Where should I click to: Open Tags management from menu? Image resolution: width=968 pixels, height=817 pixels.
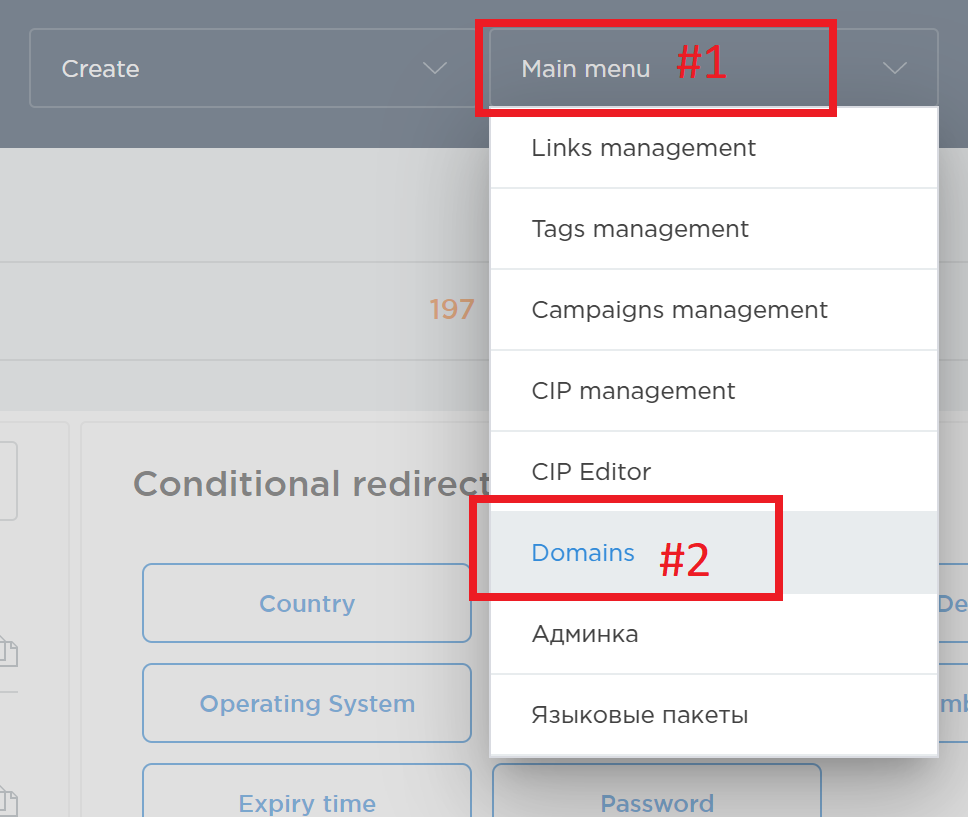pos(714,228)
